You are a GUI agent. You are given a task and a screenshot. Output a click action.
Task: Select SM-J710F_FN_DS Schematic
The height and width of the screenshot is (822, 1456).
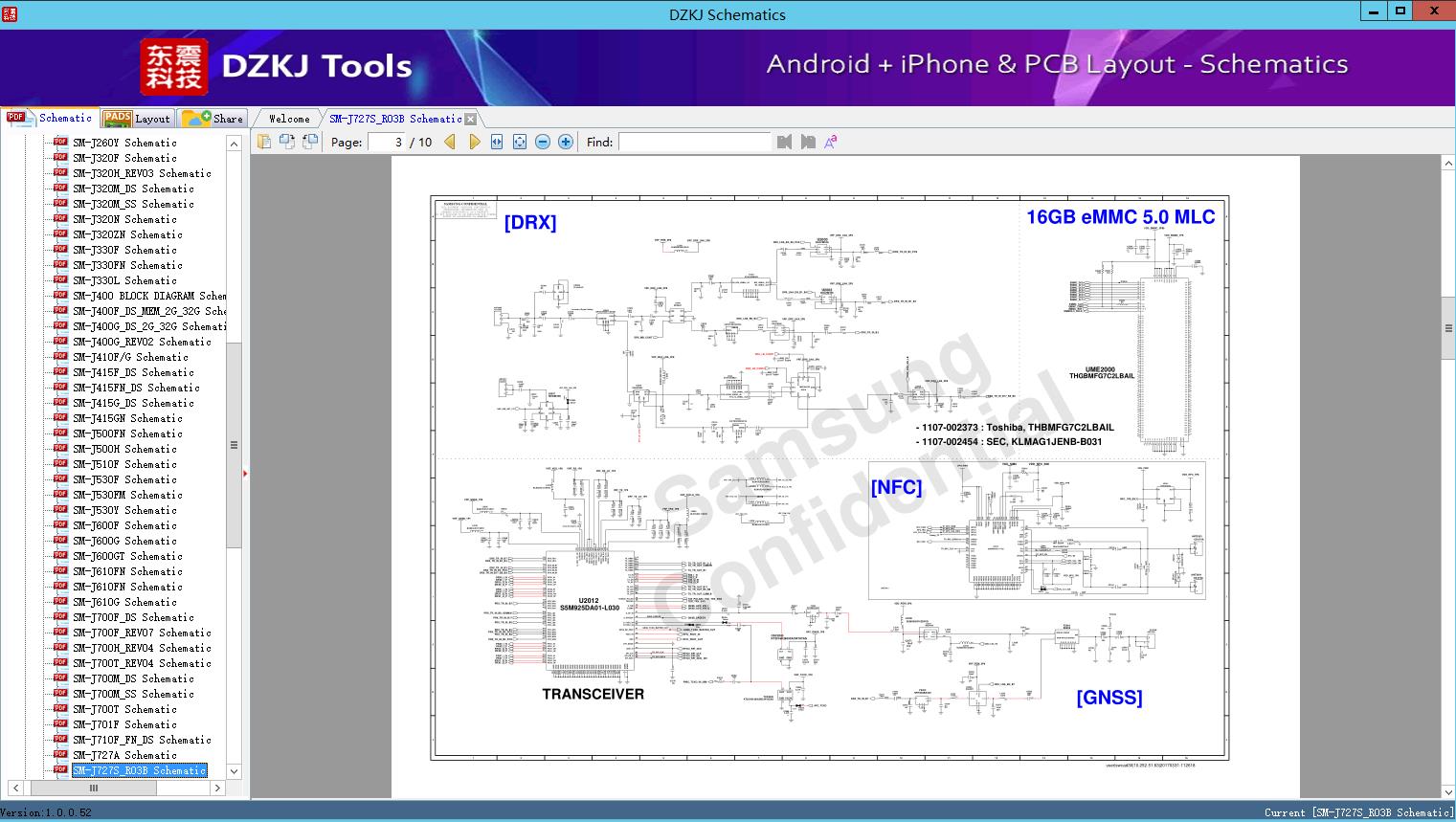(x=142, y=740)
